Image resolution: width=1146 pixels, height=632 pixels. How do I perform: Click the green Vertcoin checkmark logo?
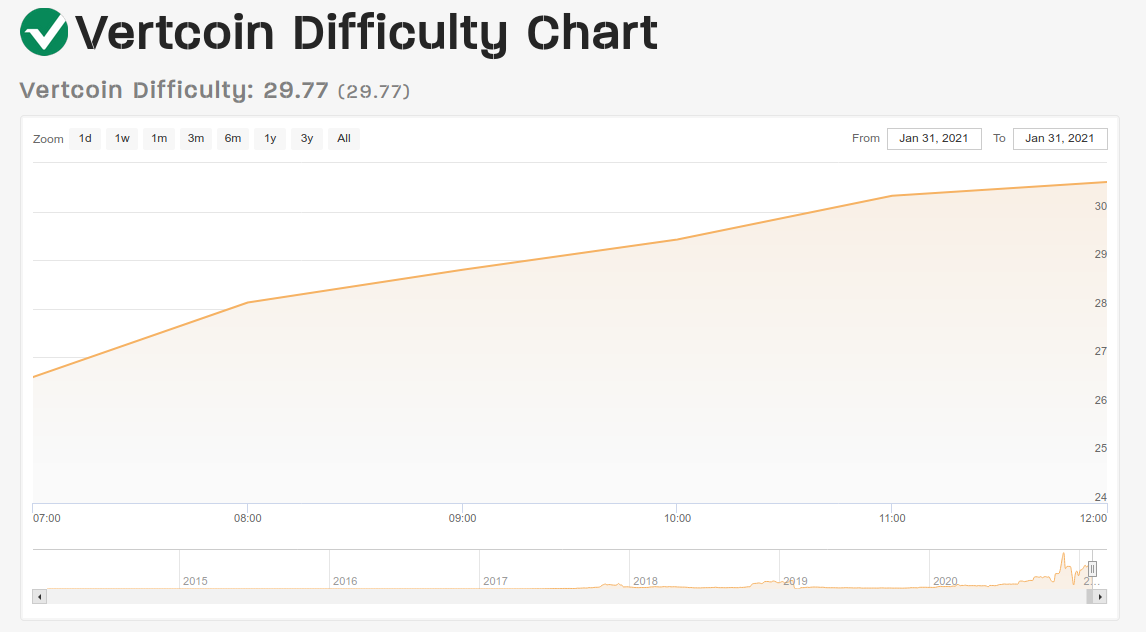[x=44, y=32]
